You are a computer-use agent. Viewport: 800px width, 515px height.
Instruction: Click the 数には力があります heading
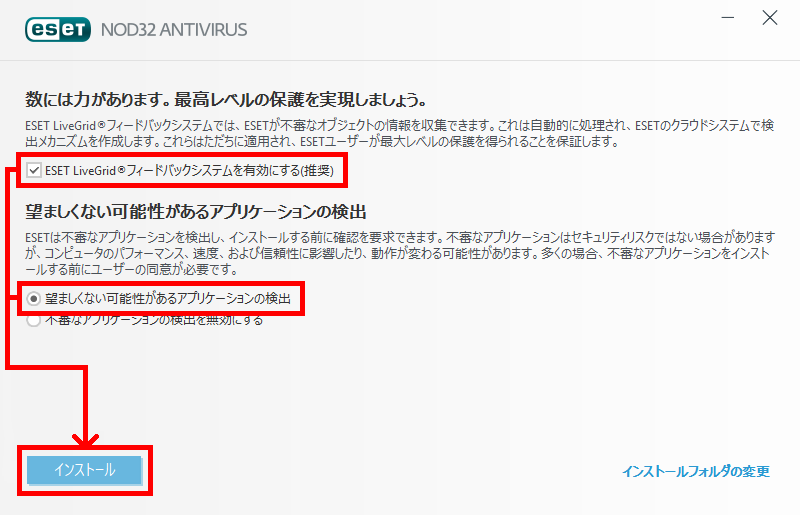[x=226, y=100]
